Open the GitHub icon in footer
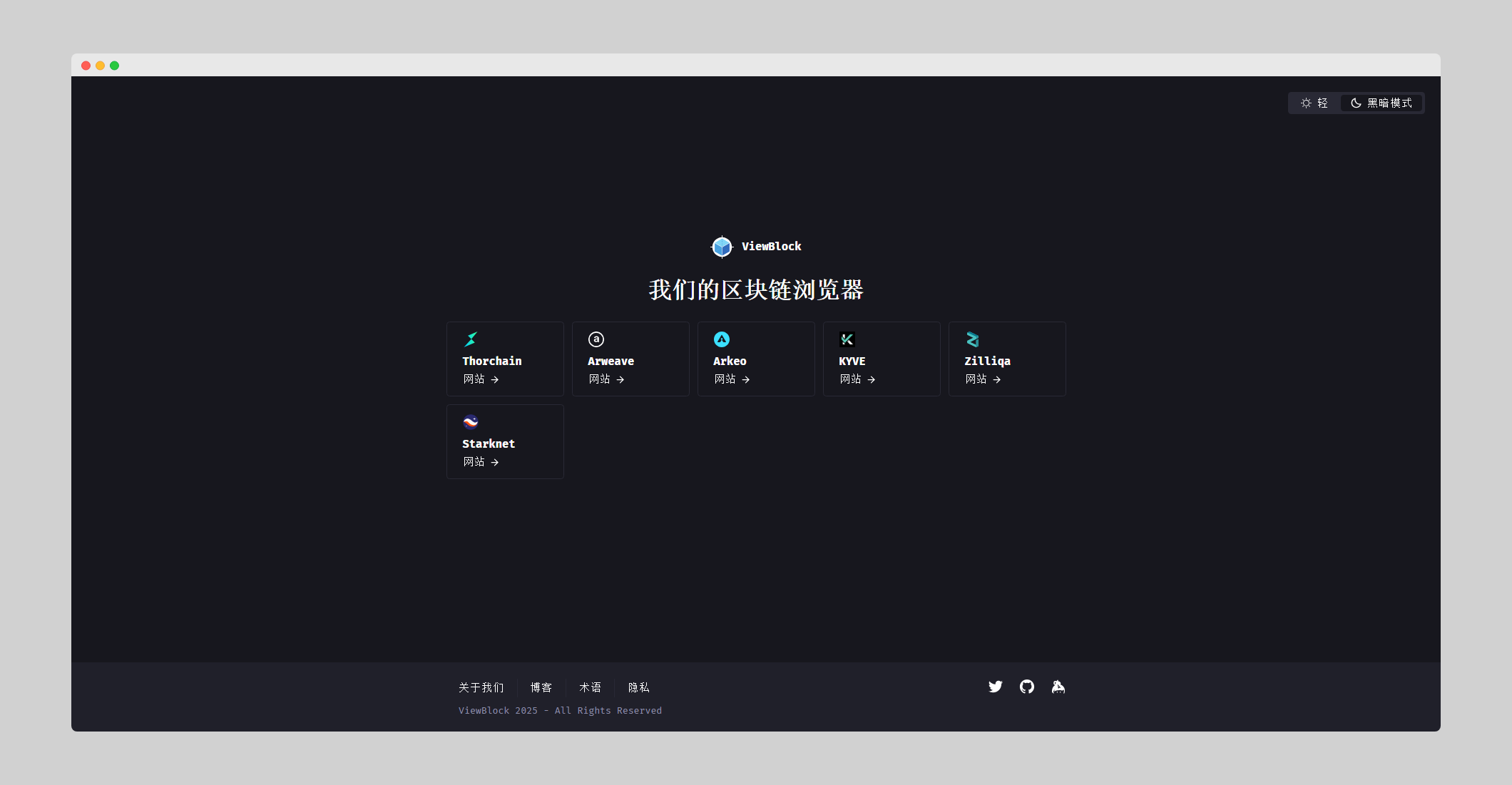This screenshot has height=785, width=1512. [1027, 687]
